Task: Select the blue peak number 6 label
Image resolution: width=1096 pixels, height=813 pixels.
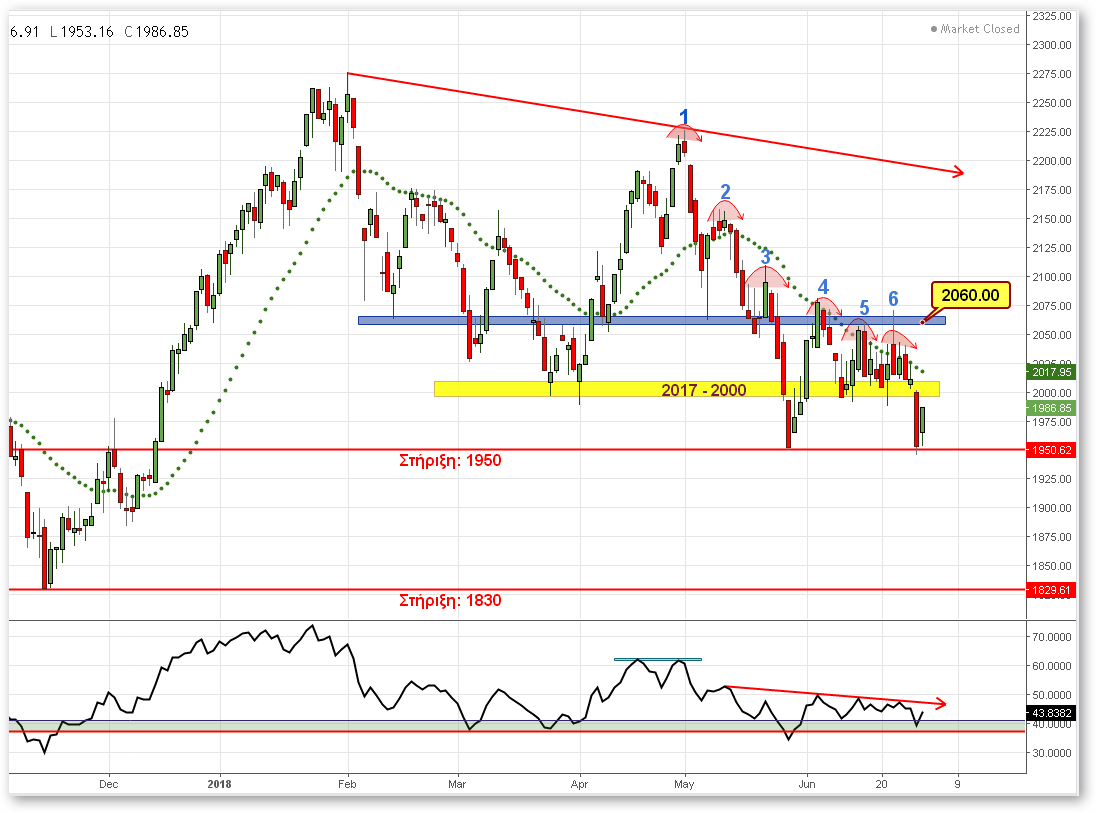Action: point(893,299)
